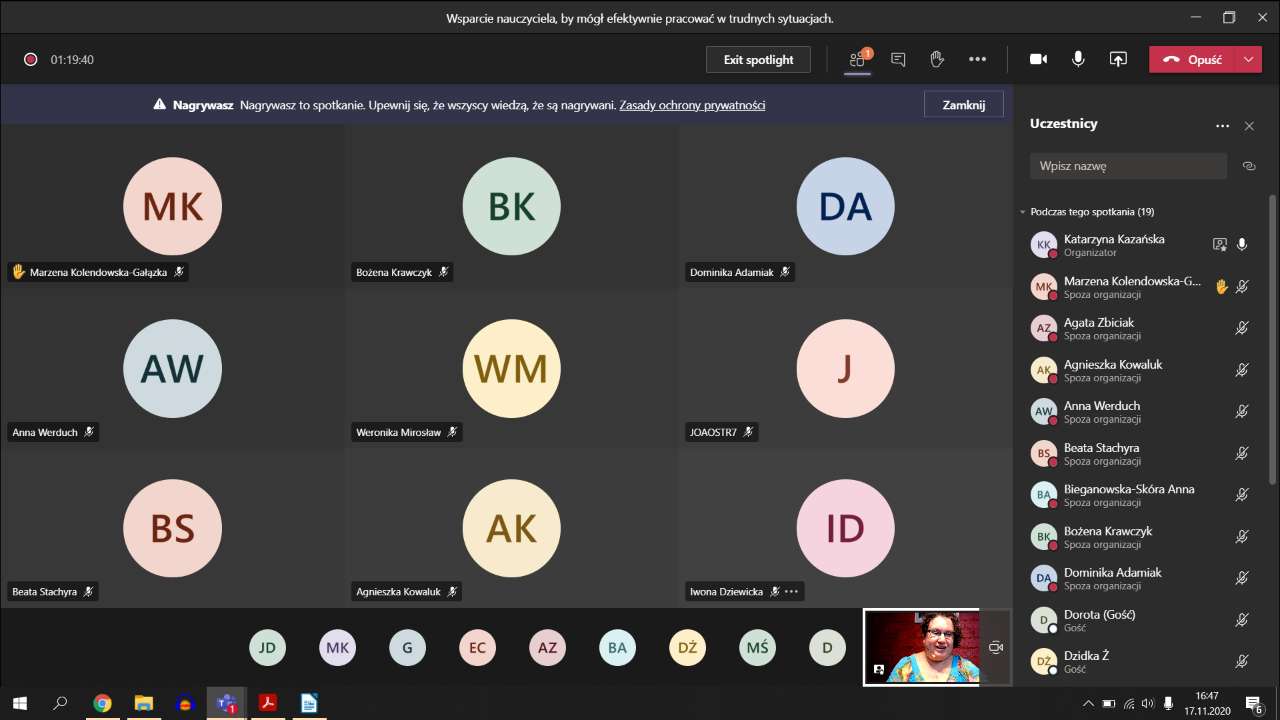1280x720 pixels.
Task: Click the 'Wpisz nazwę' search field
Action: coord(1127,166)
